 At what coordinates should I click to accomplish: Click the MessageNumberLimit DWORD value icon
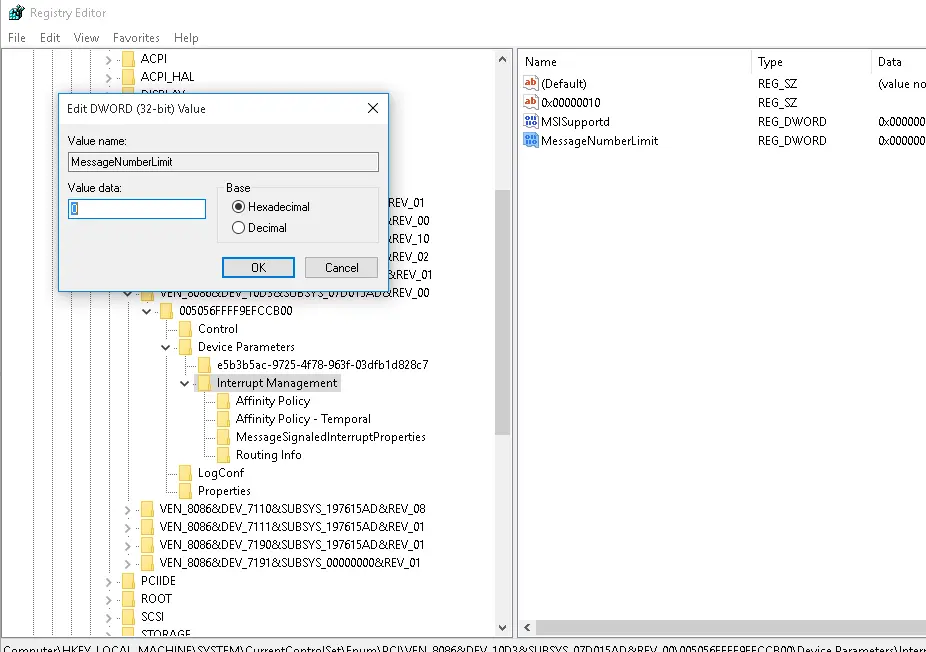[530, 141]
